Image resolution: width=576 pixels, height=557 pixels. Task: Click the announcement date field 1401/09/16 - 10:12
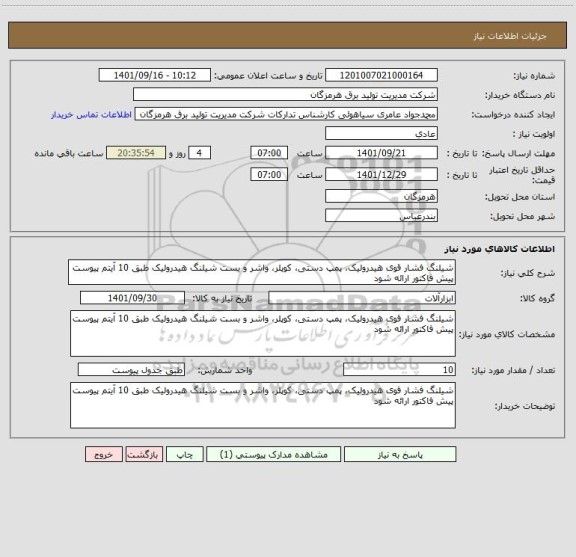155,75
